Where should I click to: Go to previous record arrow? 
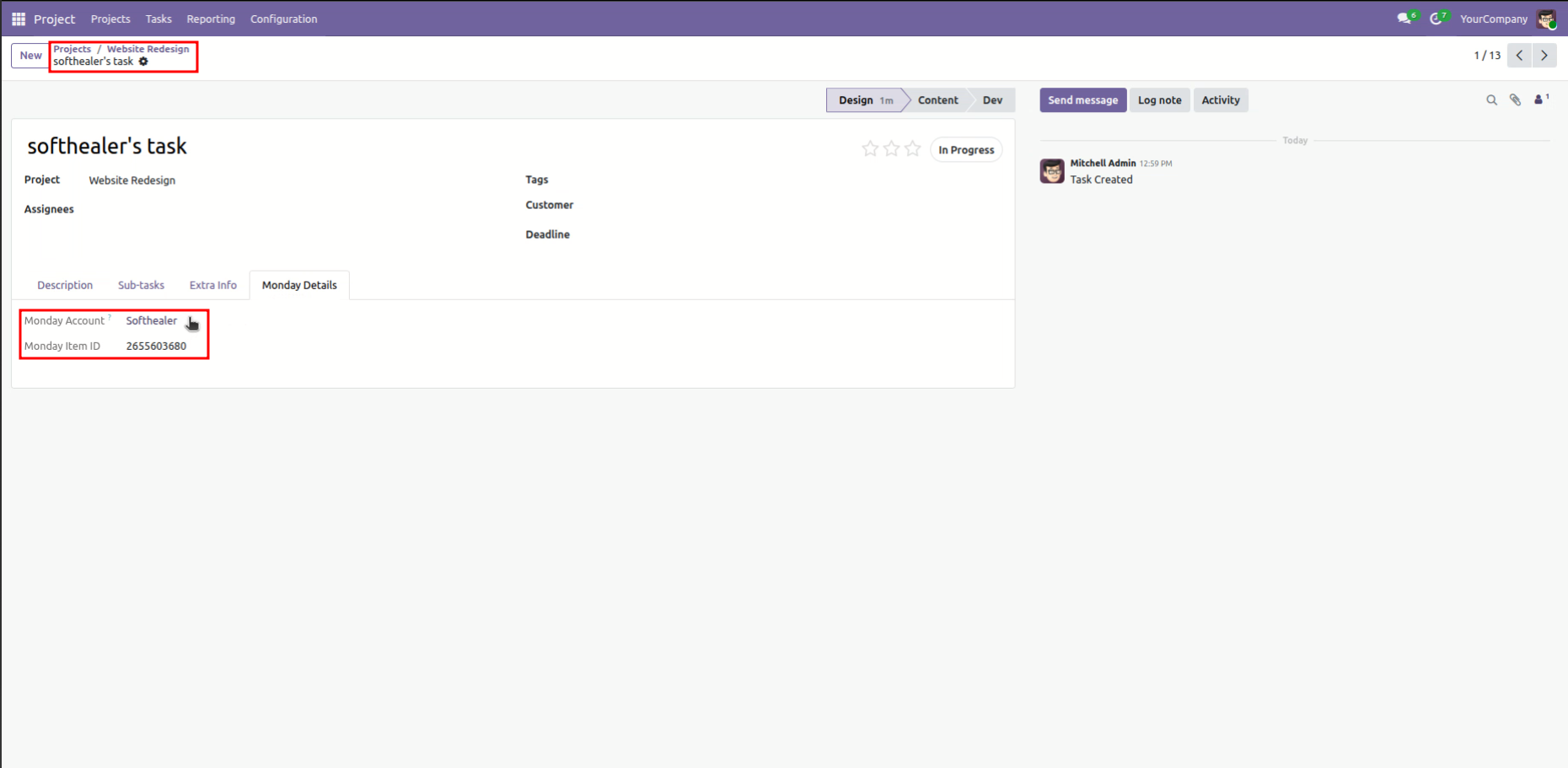tap(1519, 56)
